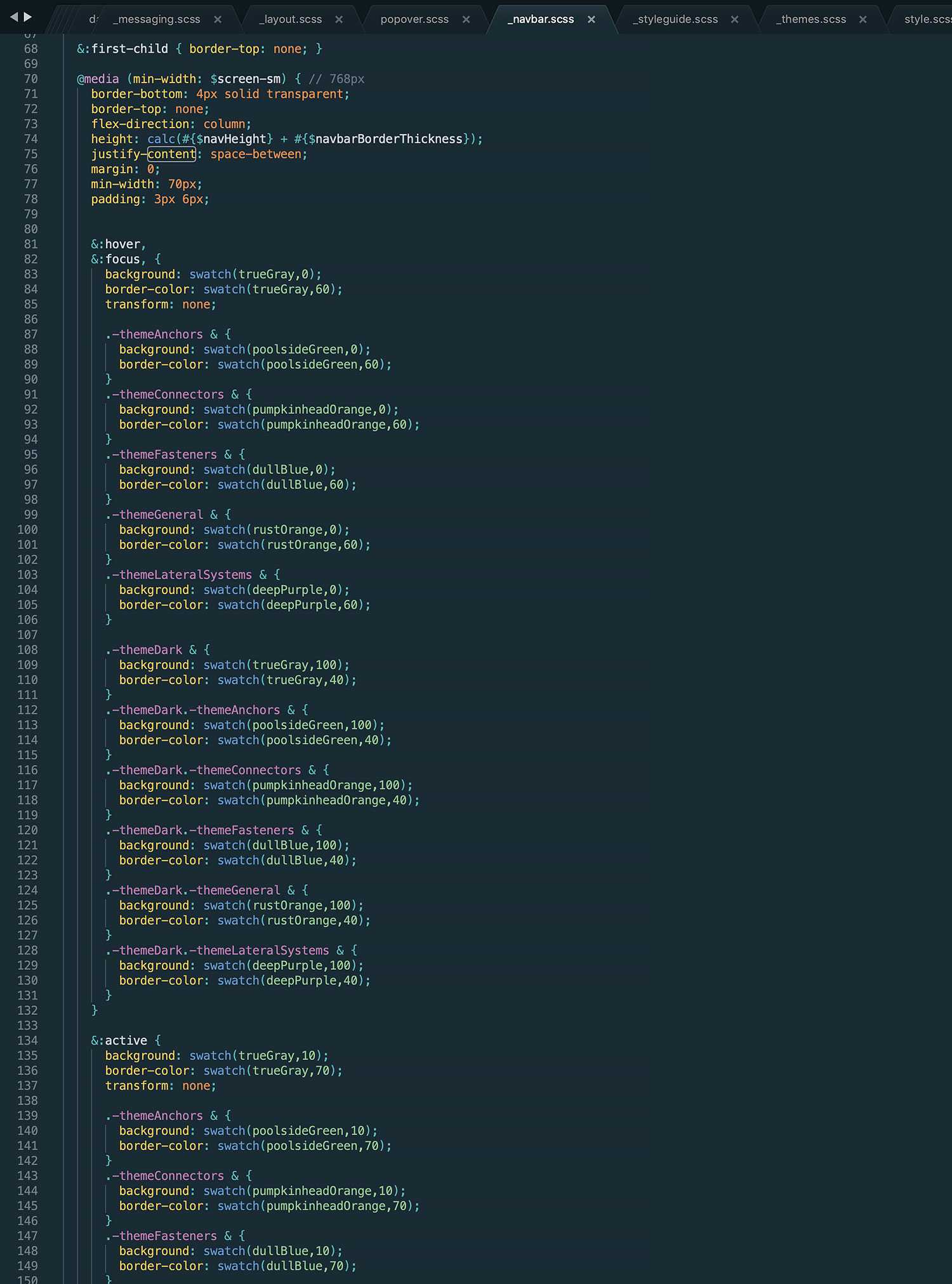Close the _themes.scss tab
Viewport: 952px width, 1284px height.
pos(863,20)
